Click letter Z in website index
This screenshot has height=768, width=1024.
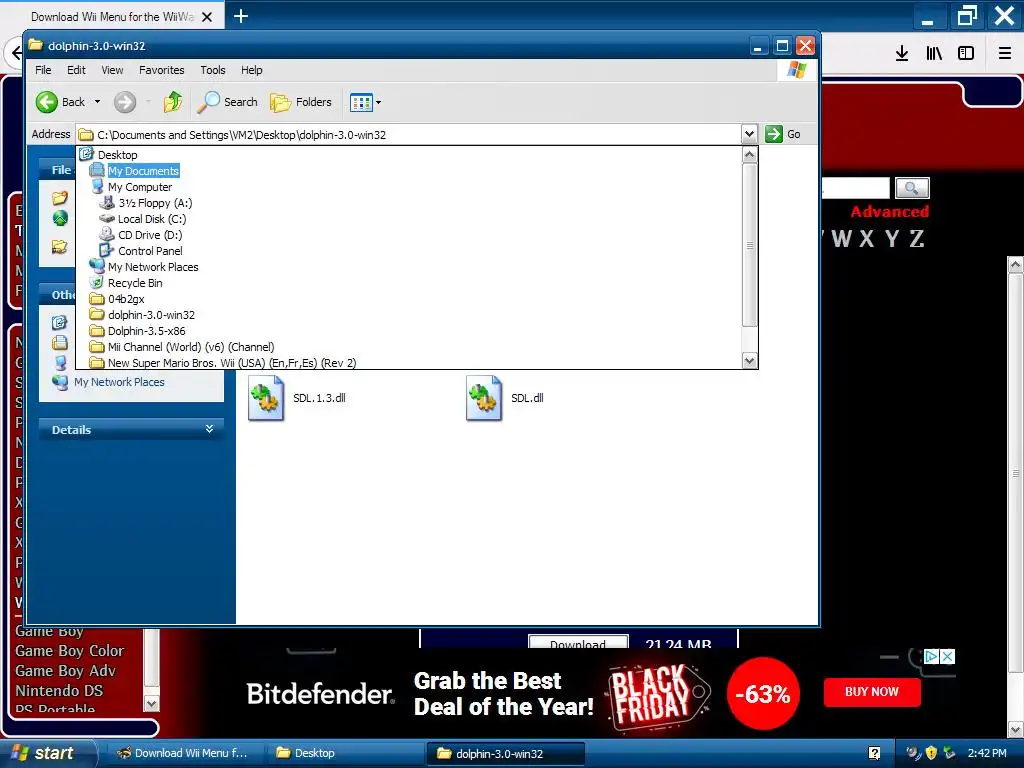tap(917, 238)
